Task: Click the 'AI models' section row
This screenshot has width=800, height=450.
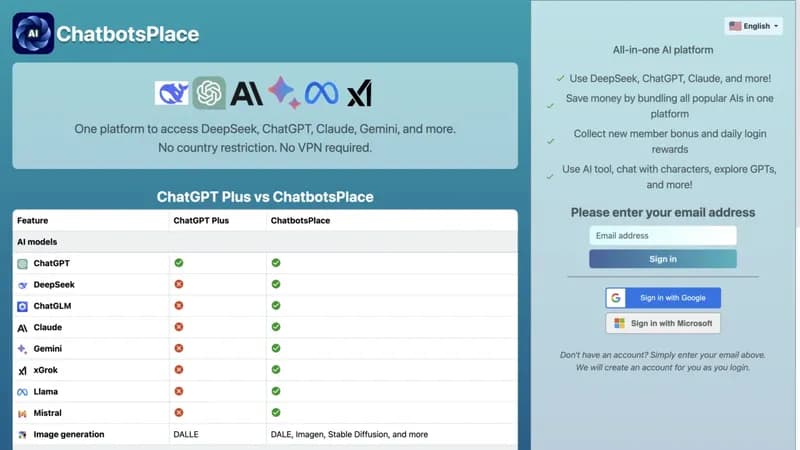Action: coord(265,242)
